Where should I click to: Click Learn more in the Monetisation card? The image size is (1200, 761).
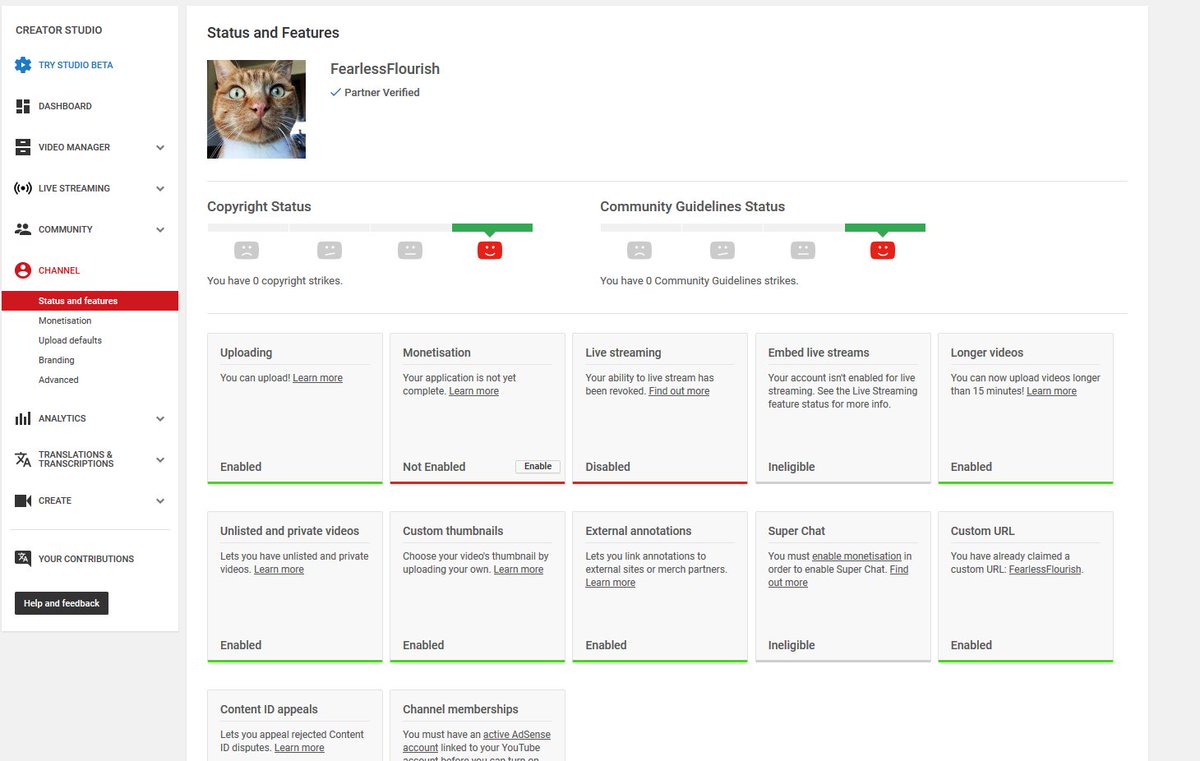click(474, 391)
